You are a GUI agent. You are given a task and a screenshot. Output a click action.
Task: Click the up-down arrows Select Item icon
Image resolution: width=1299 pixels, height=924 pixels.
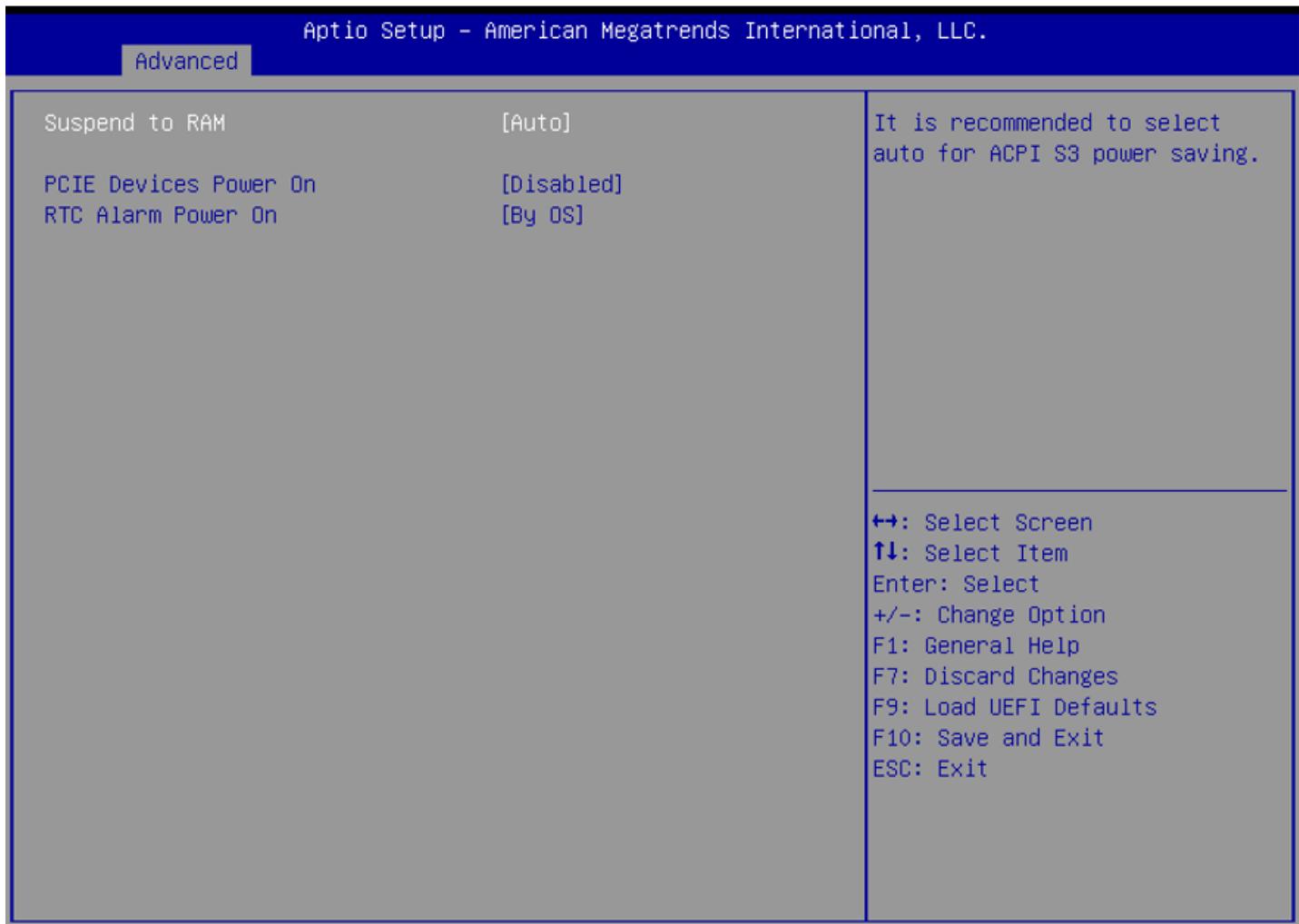click(885, 552)
